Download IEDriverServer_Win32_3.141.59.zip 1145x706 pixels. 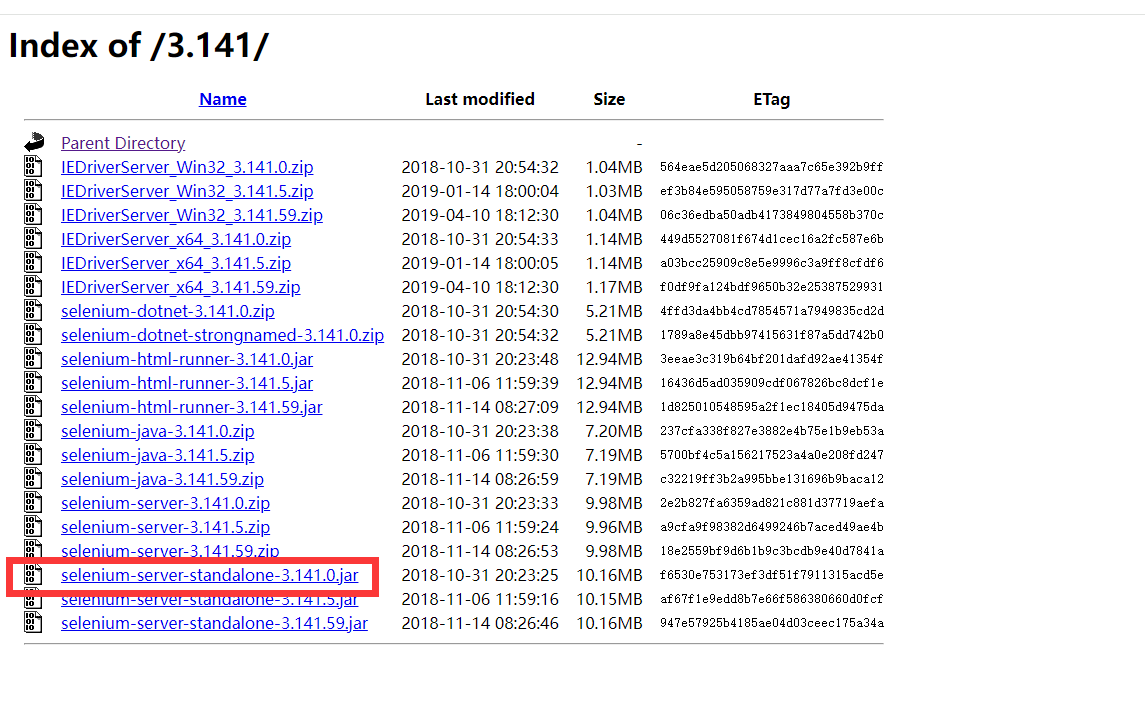pos(192,215)
